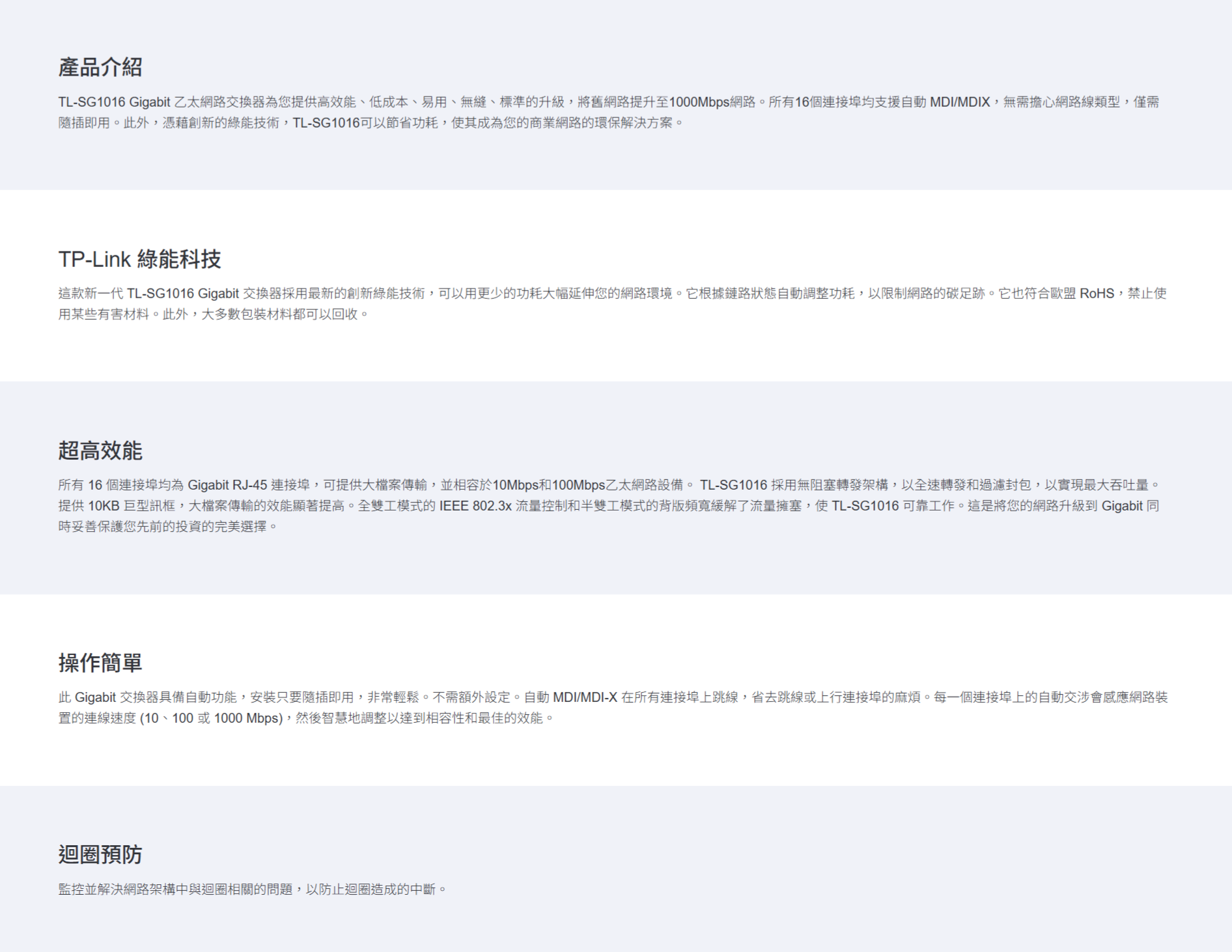Click the 產品介紹 heading

coord(100,67)
